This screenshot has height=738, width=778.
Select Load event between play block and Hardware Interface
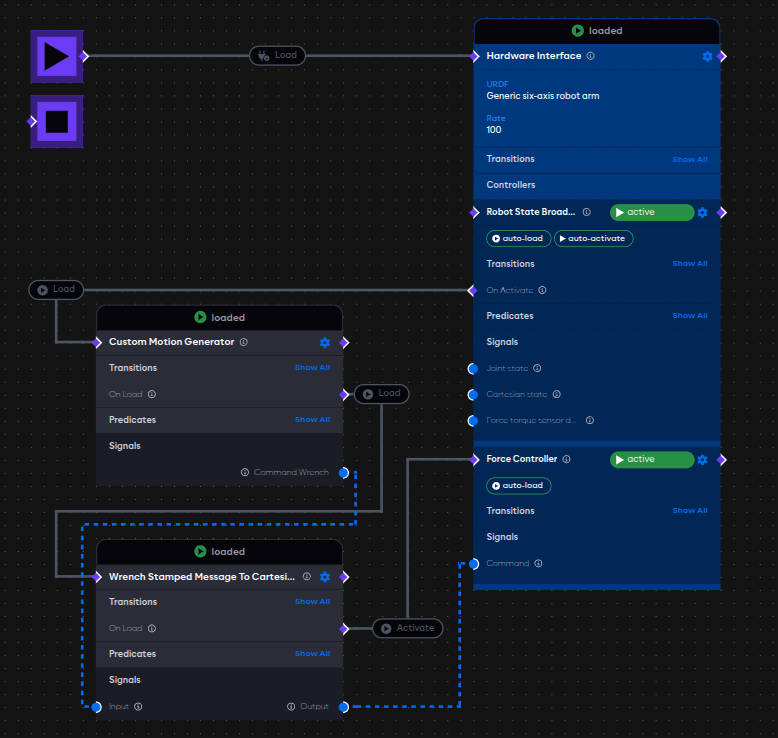point(277,55)
